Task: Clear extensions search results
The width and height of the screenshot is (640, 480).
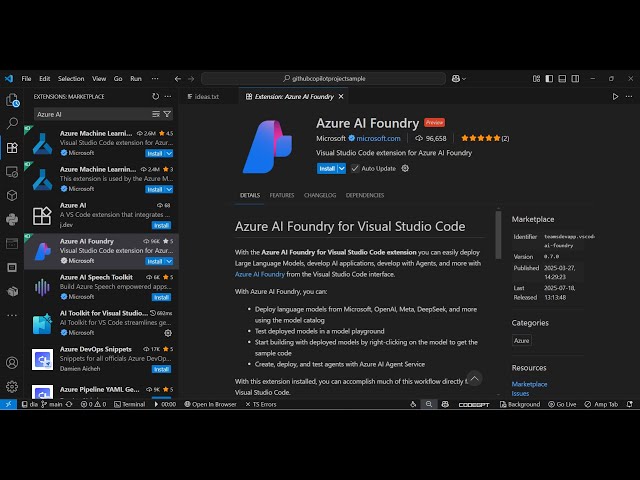Action: point(156,114)
